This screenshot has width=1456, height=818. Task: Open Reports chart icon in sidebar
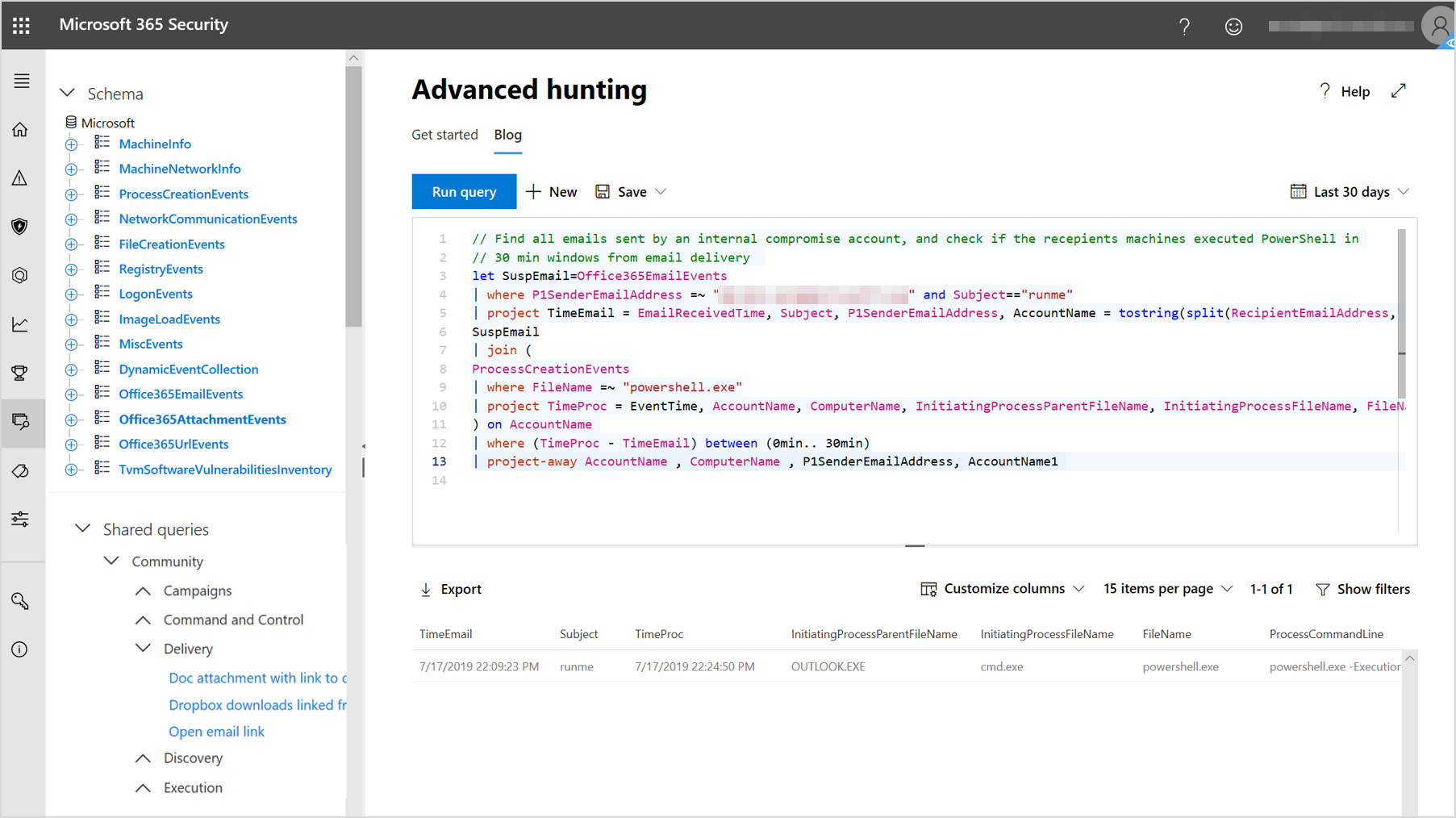[19, 323]
